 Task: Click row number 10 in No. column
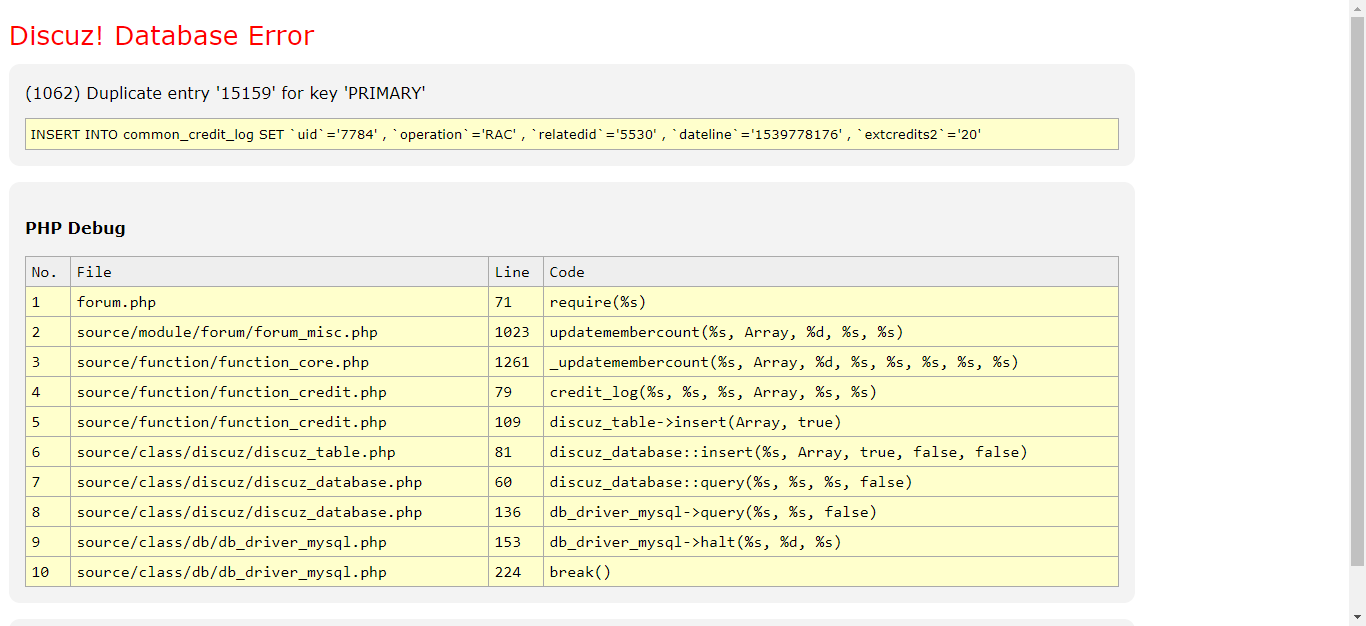pyautogui.click(x=40, y=572)
